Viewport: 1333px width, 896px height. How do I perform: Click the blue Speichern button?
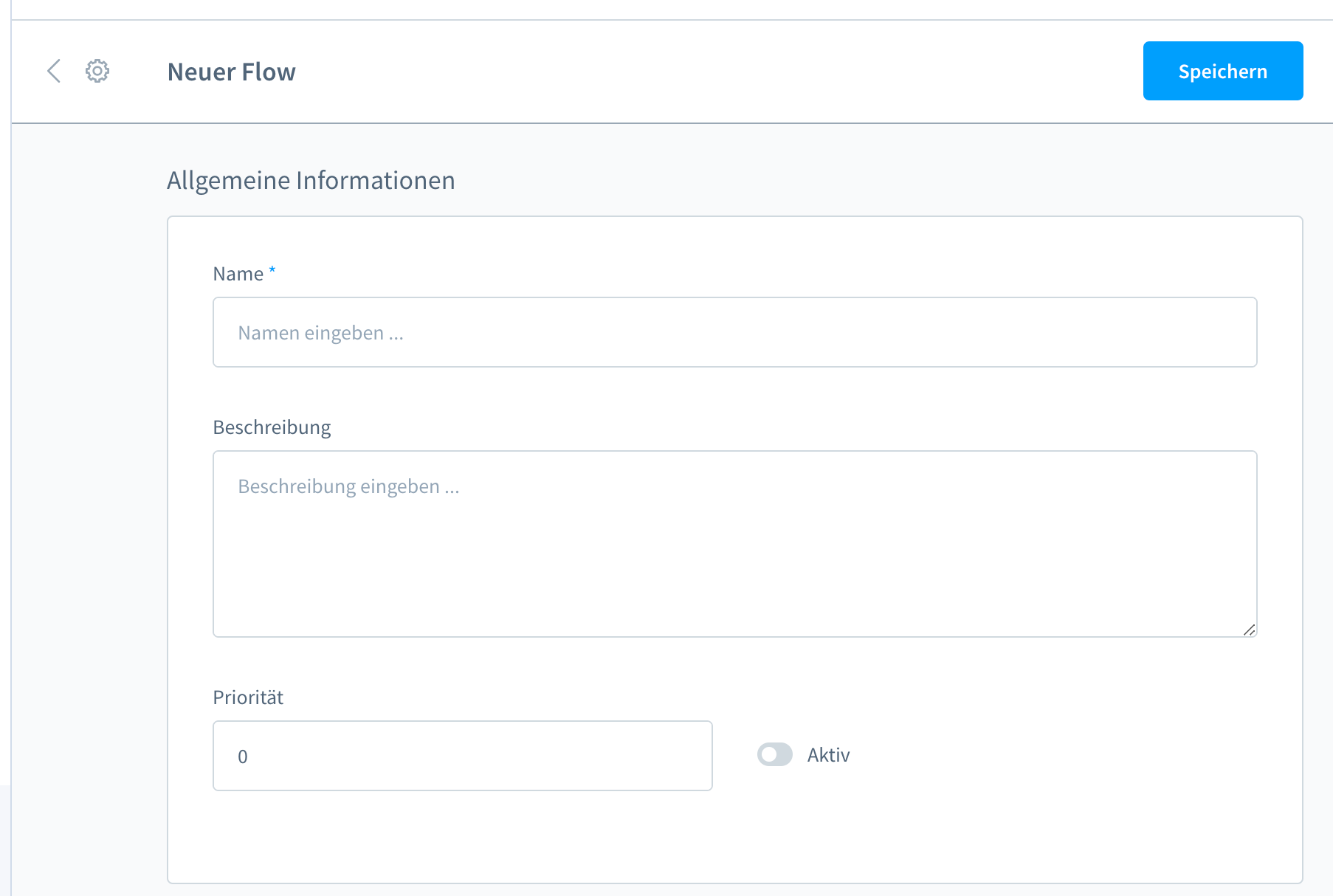1222,71
